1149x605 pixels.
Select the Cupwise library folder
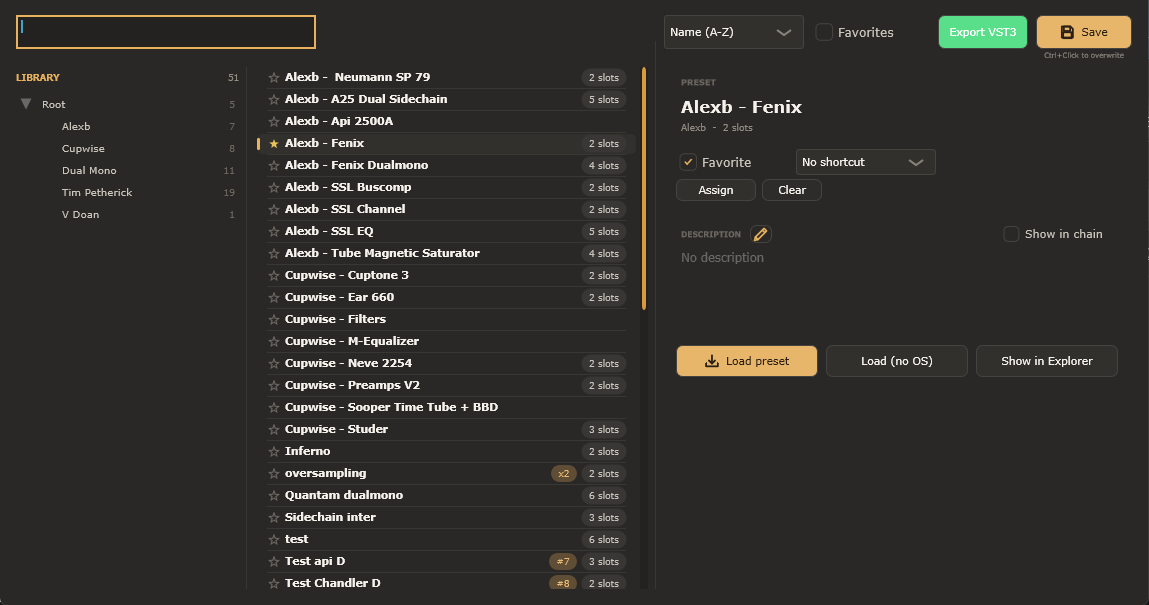[x=84, y=149]
